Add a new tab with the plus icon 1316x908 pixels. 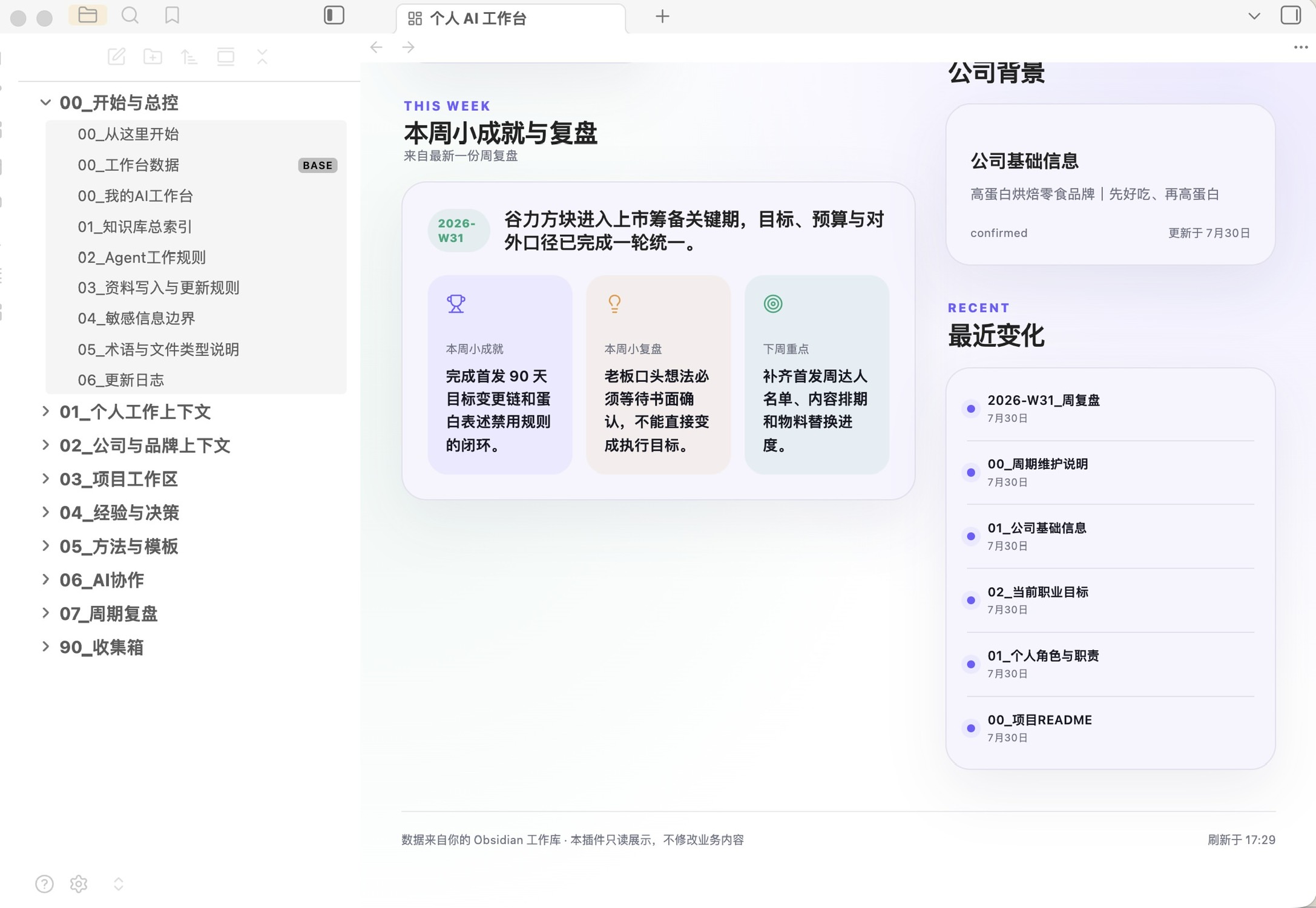[662, 16]
